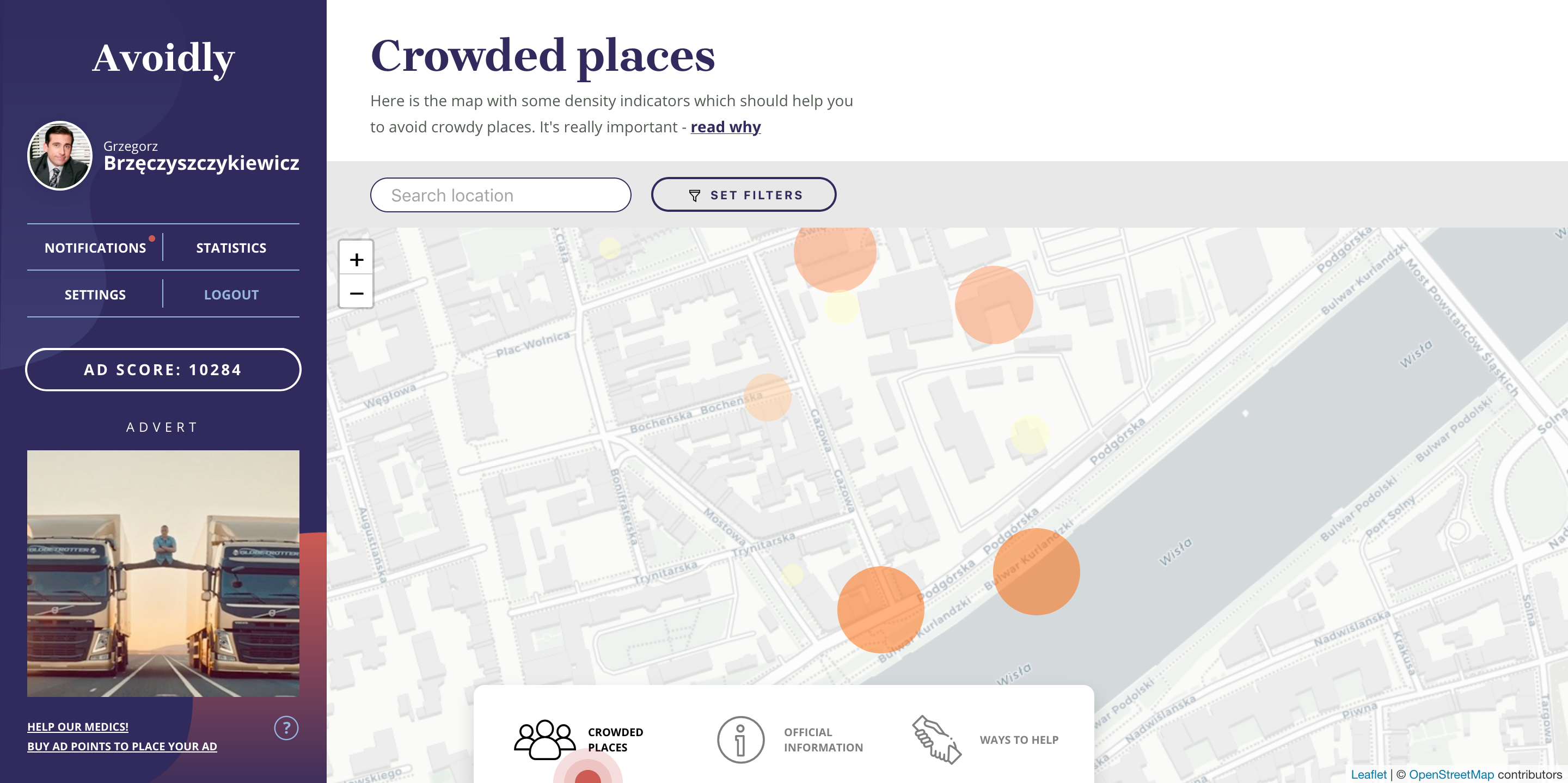Screen dimensions: 1568x783
Task: Click the orange density circle on Bulwar Kurlandzki
Action: pos(1036,571)
